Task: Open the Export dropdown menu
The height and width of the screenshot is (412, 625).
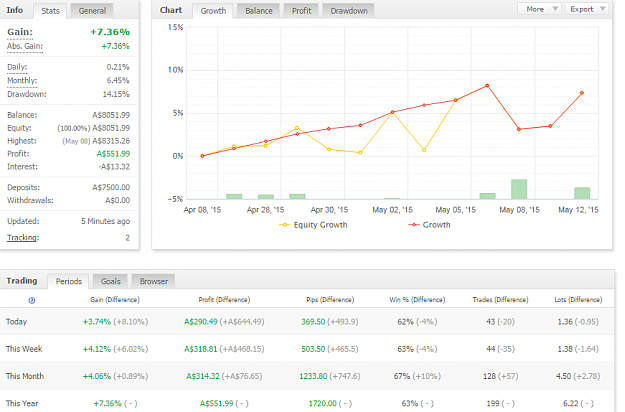Action: coord(587,9)
